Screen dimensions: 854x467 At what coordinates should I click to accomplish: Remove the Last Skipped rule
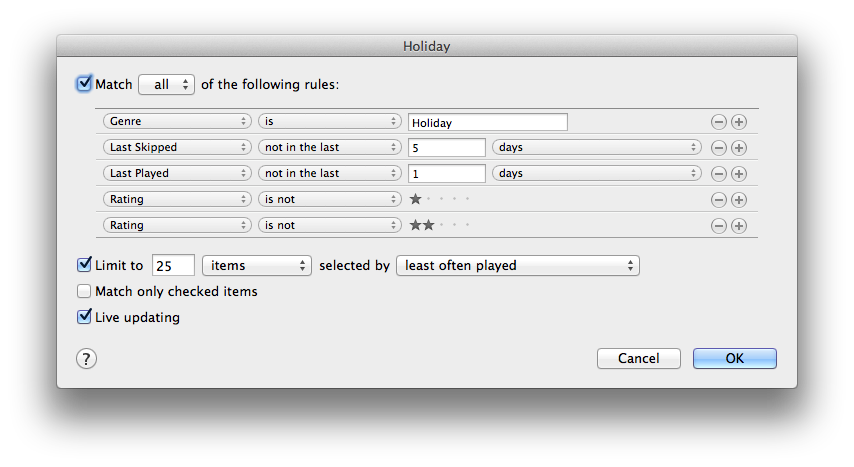pos(718,148)
